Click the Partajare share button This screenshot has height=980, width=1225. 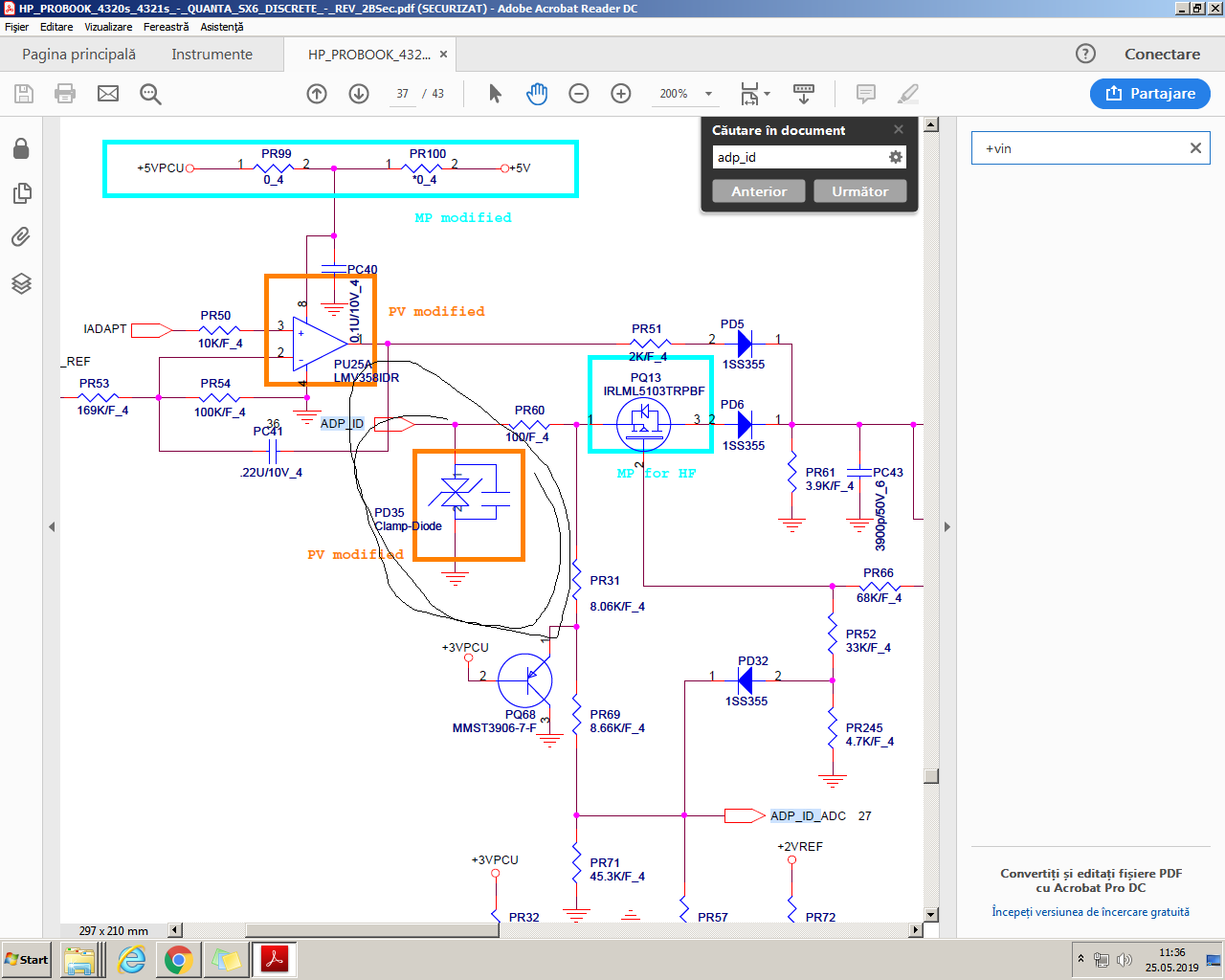pyautogui.click(x=1149, y=94)
